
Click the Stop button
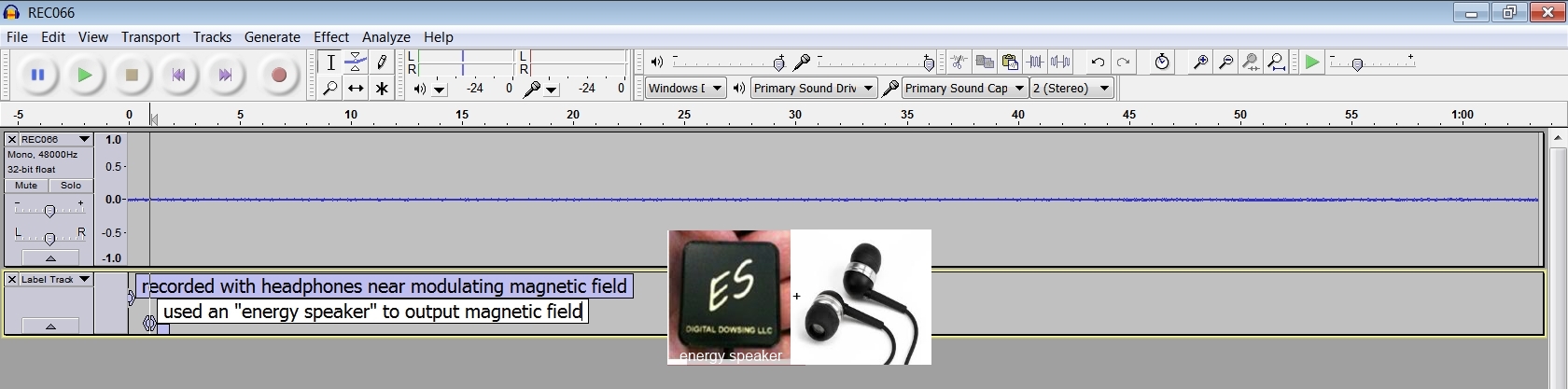(132, 76)
